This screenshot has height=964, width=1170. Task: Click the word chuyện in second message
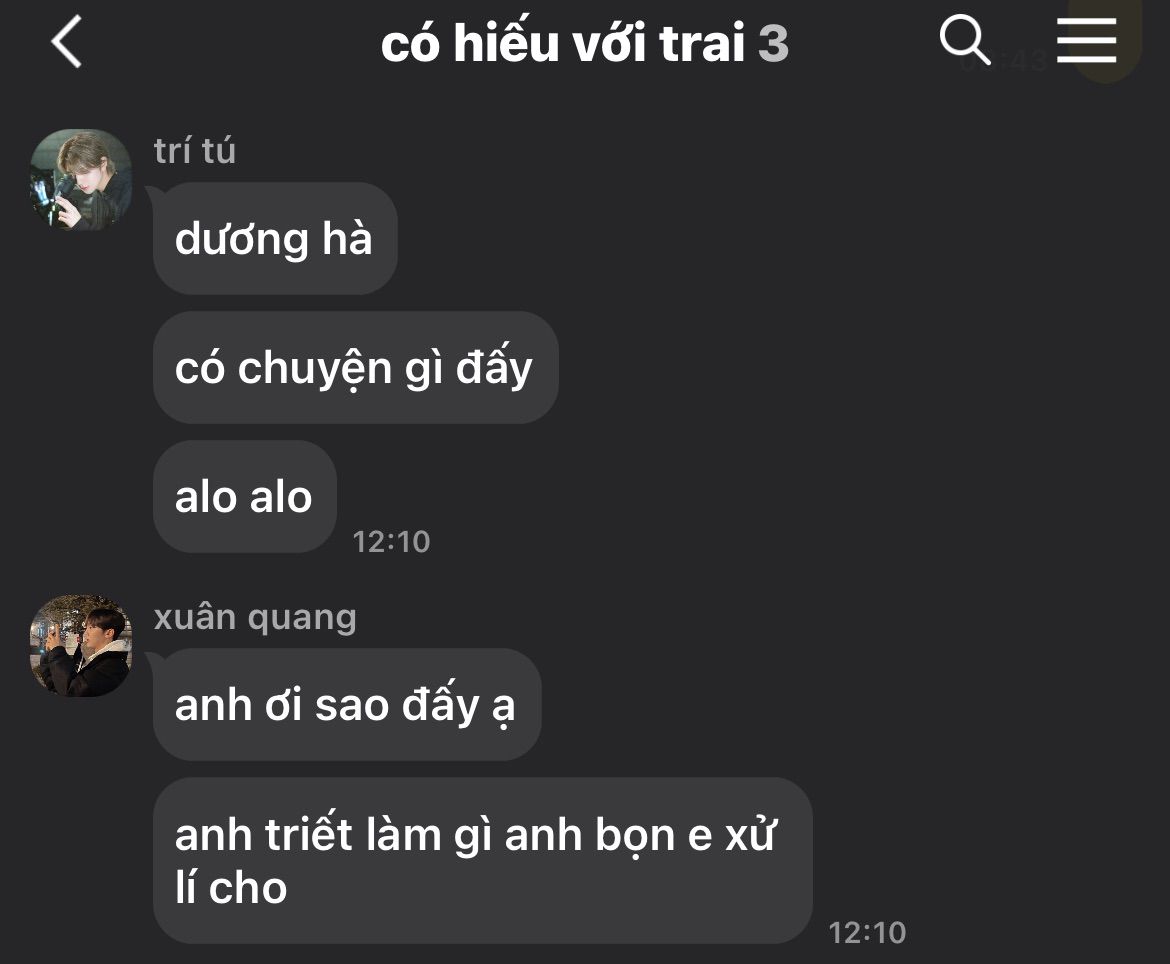(315, 369)
